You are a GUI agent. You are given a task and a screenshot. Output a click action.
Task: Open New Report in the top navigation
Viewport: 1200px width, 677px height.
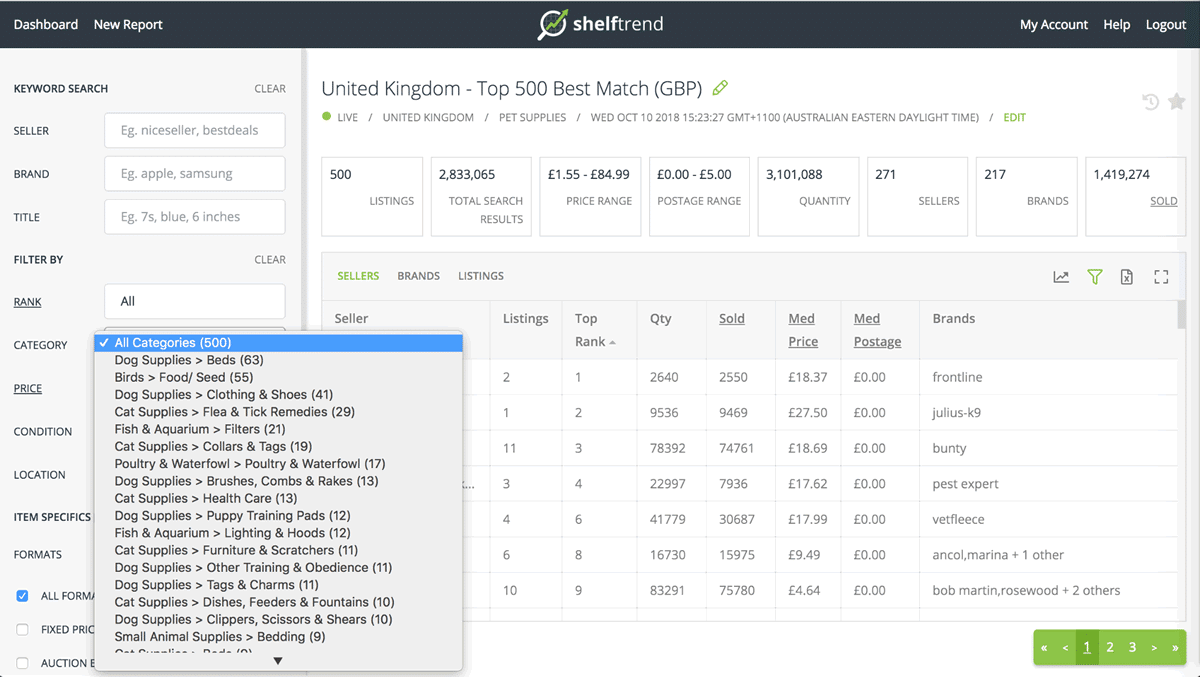click(x=128, y=24)
